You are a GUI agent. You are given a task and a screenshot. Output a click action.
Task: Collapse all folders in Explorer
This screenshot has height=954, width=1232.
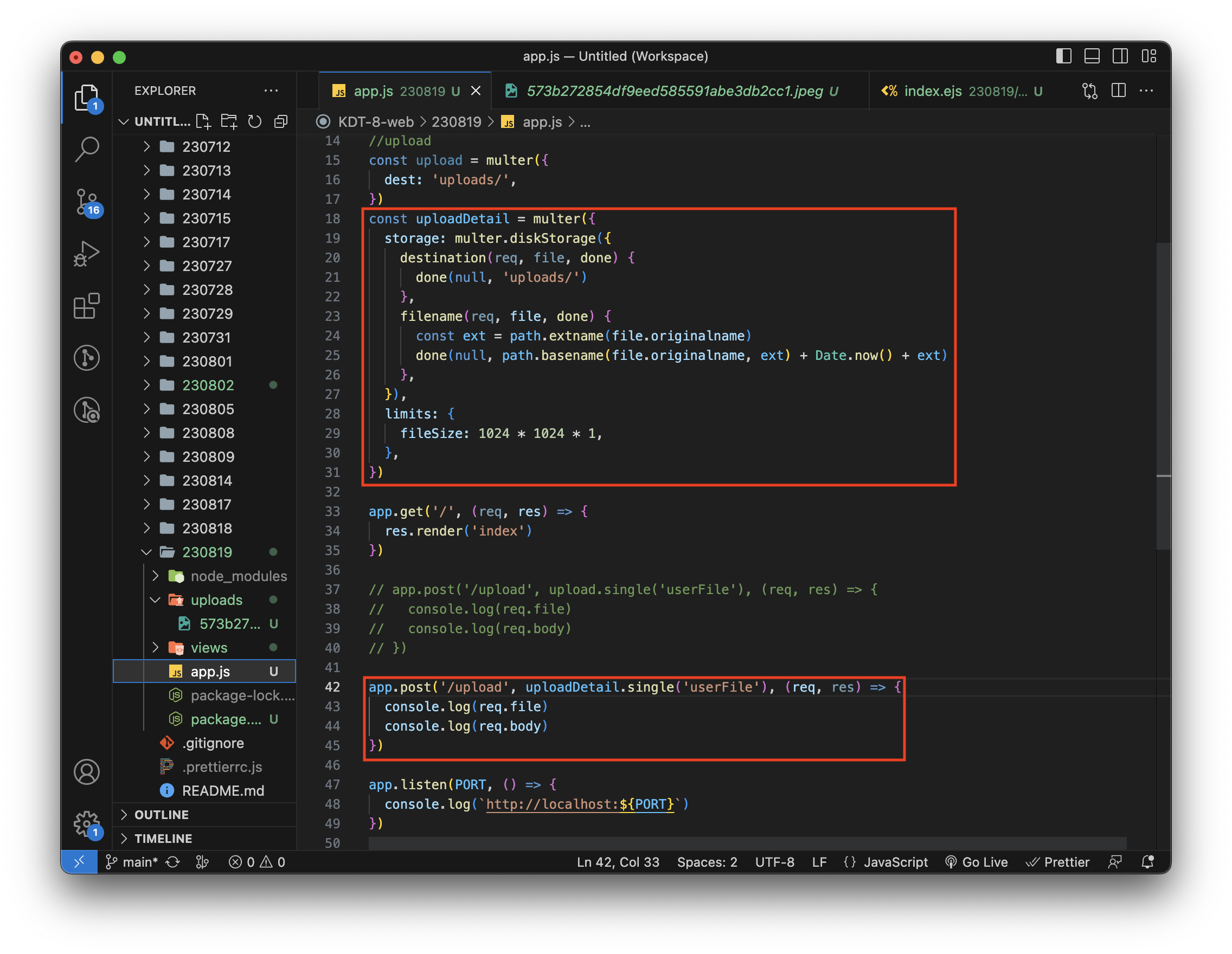[280, 122]
